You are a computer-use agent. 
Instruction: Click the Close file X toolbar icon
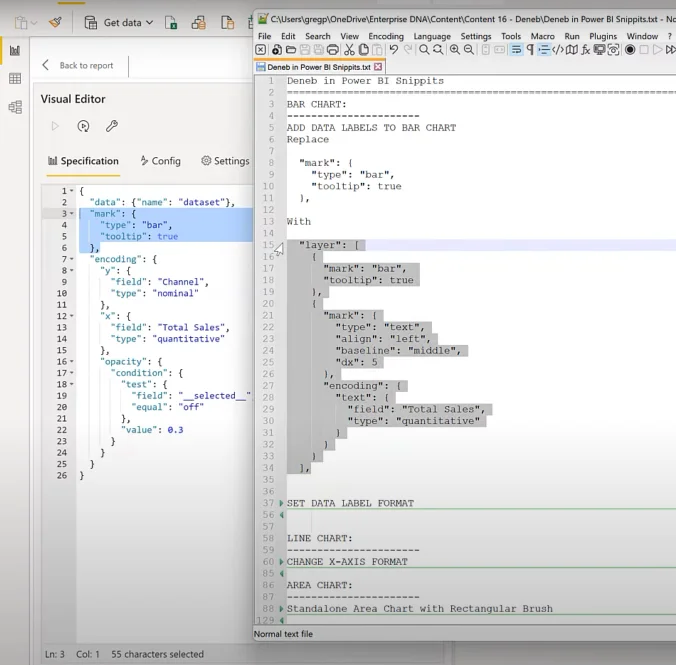pos(260,50)
